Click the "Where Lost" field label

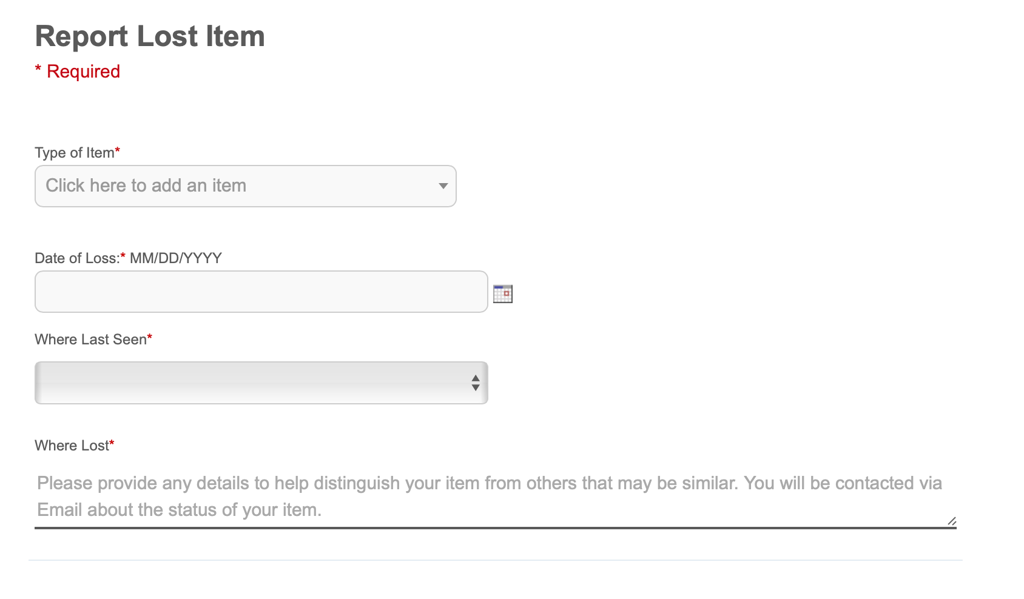point(71,446)
